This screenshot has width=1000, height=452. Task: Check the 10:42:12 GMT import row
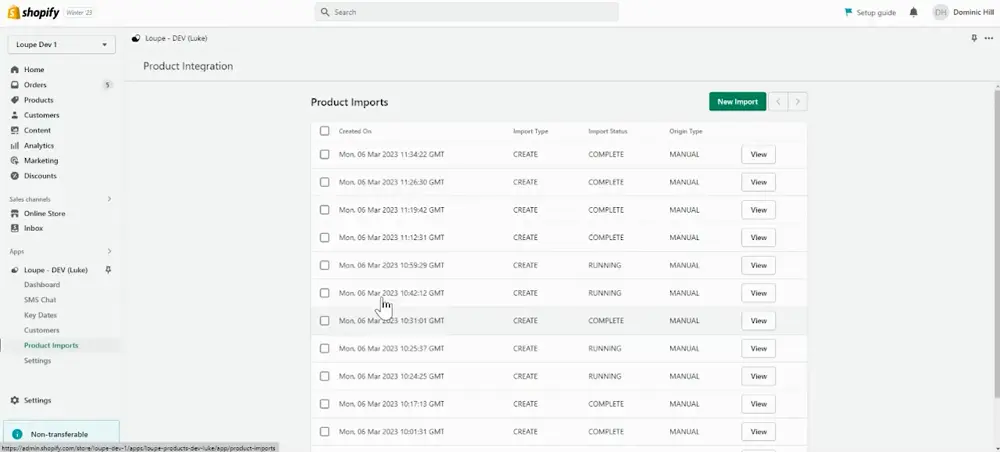325,293
